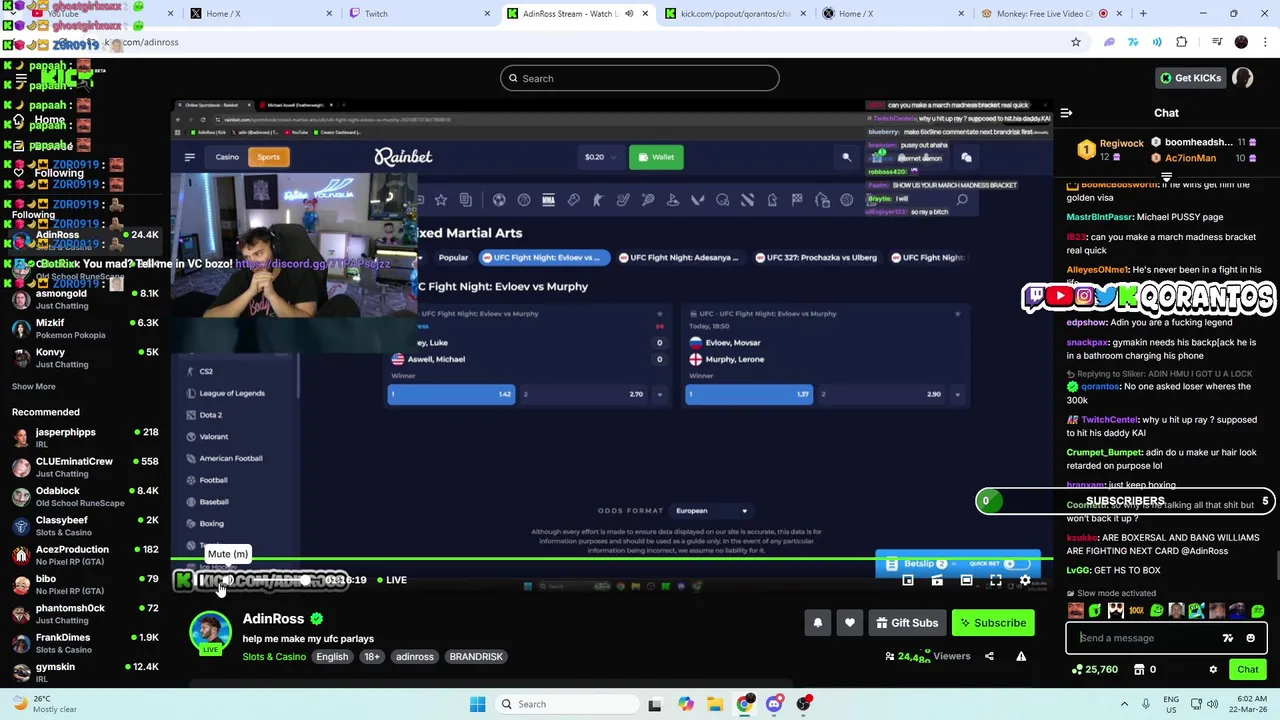1280x720 pixels.
Task: Mute the AdinRoss Stream tab audio
Action: coord(629,13)
